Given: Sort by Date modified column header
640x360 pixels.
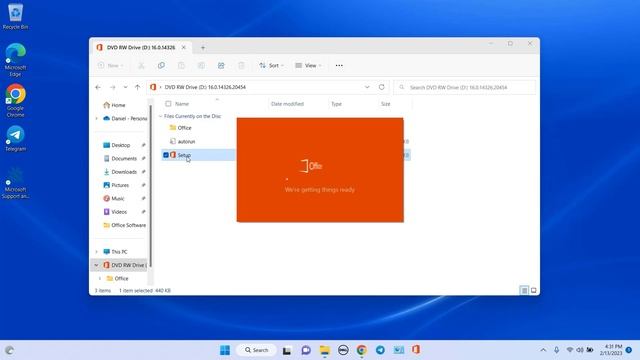Looking at the screenshot, I should click(x=287, y=104).
